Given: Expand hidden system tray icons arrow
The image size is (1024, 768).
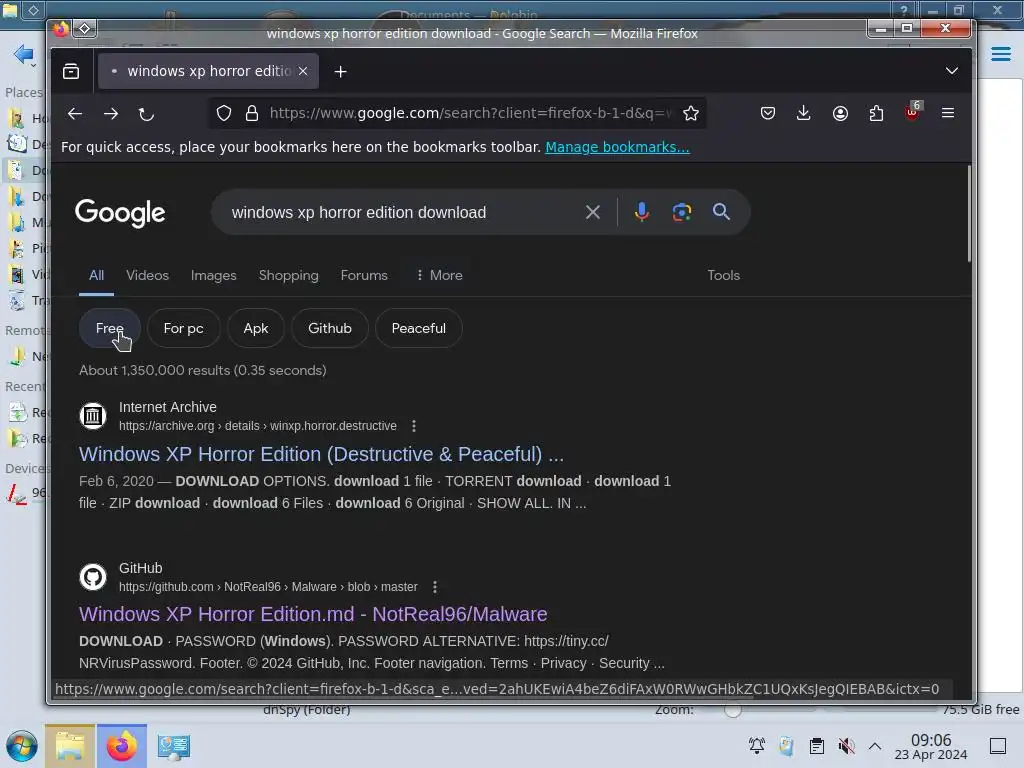Looking at the screenshot, I should click(x=875, y=746).
